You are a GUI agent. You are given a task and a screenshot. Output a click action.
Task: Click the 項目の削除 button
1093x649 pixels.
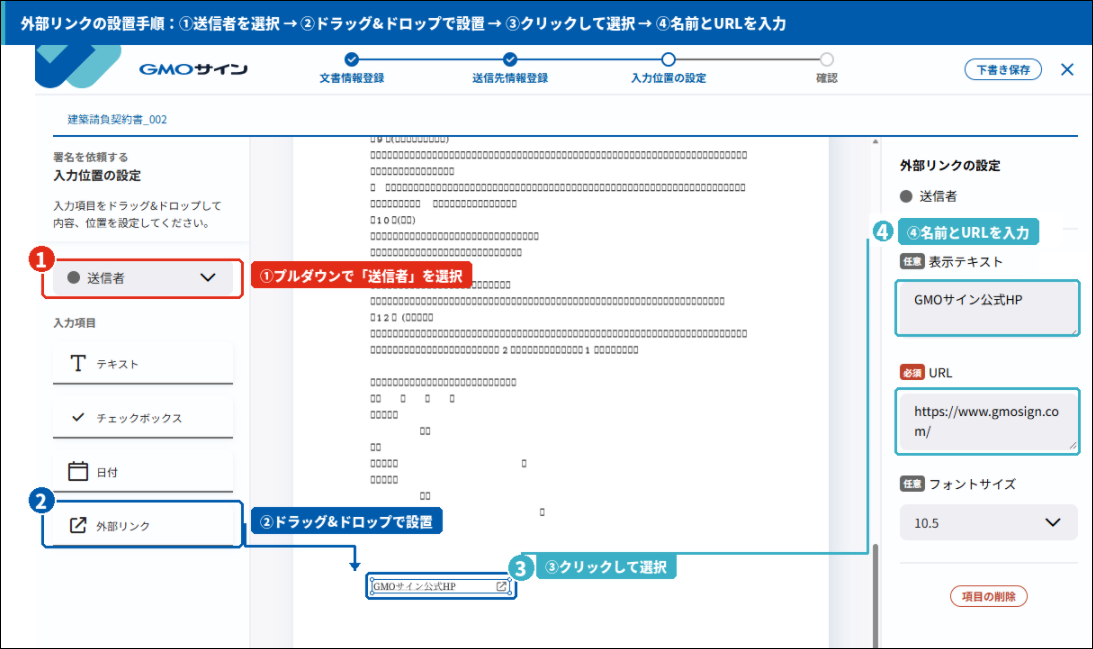pos(988,596)
